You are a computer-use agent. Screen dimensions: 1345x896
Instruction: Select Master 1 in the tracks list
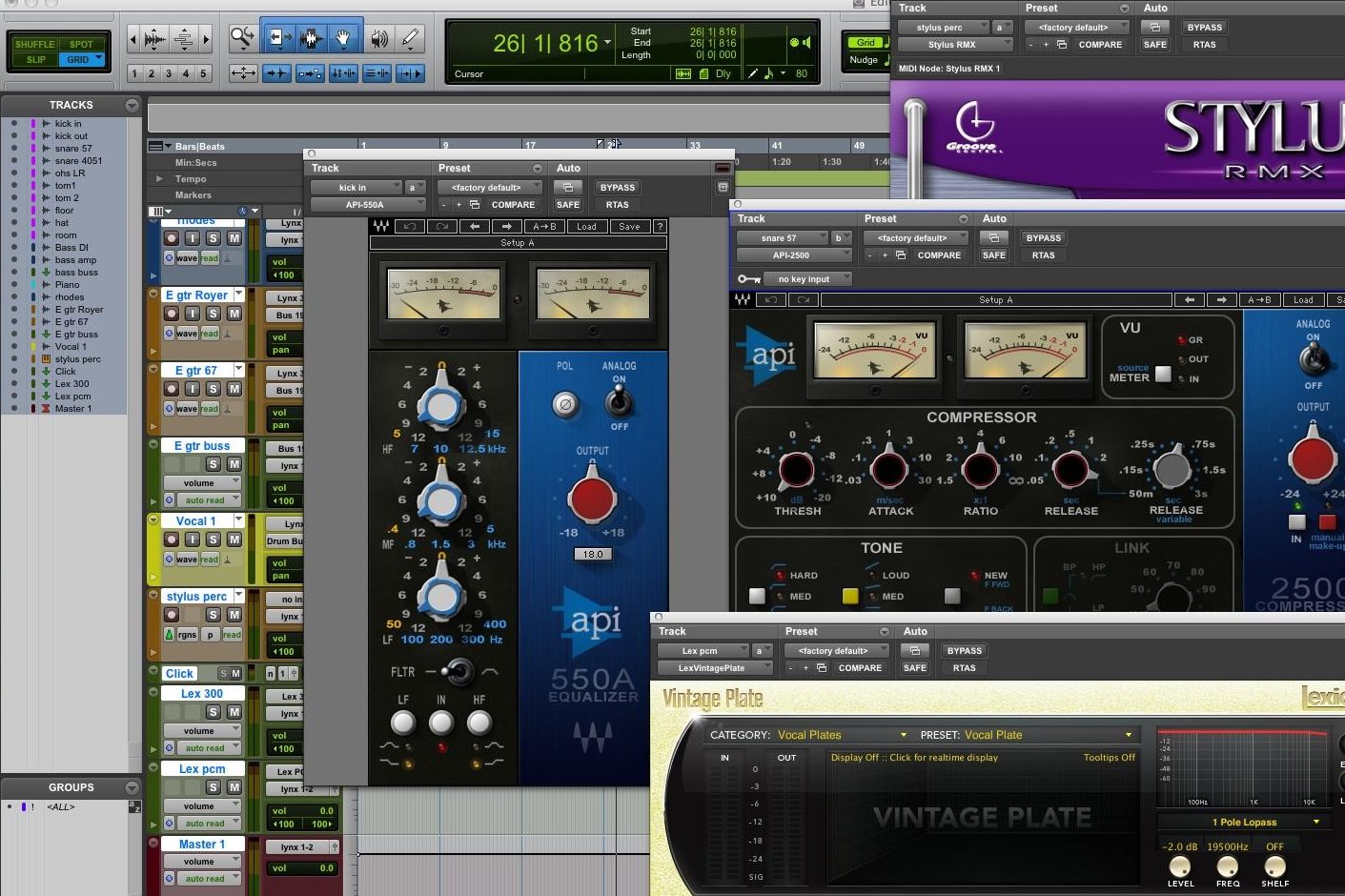point(72,408)
